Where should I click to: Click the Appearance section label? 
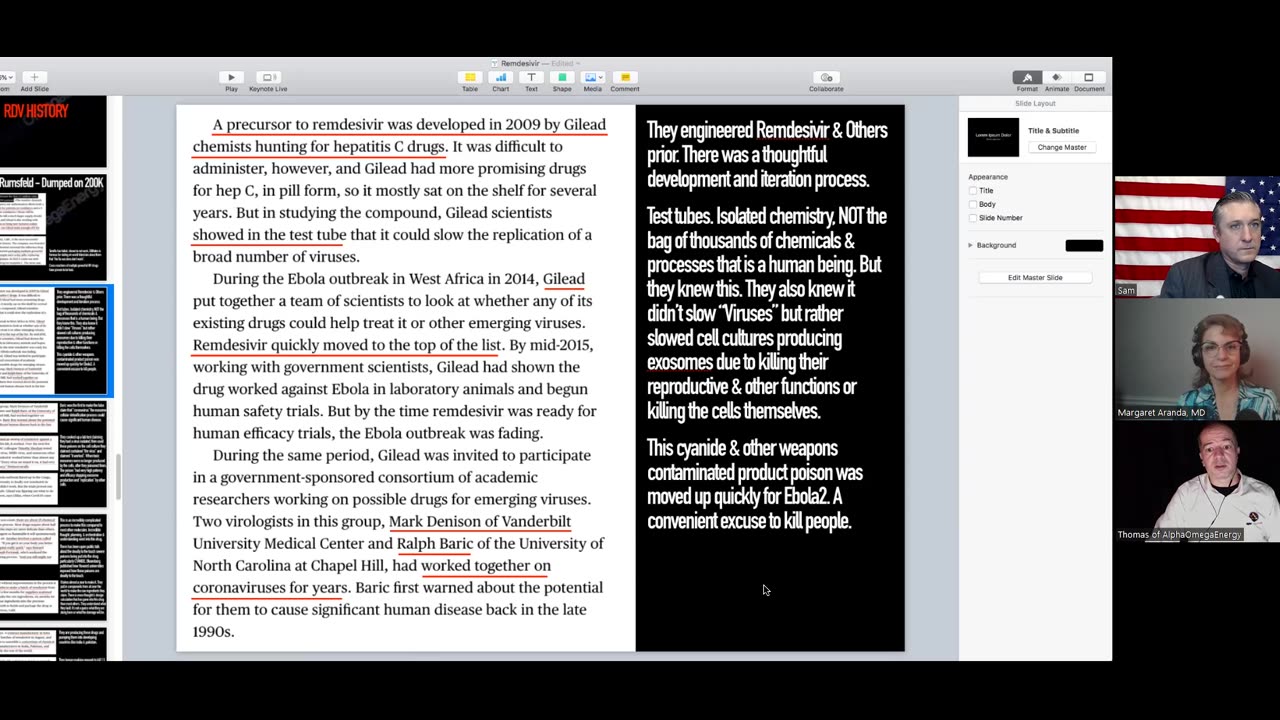coord(988,177)
